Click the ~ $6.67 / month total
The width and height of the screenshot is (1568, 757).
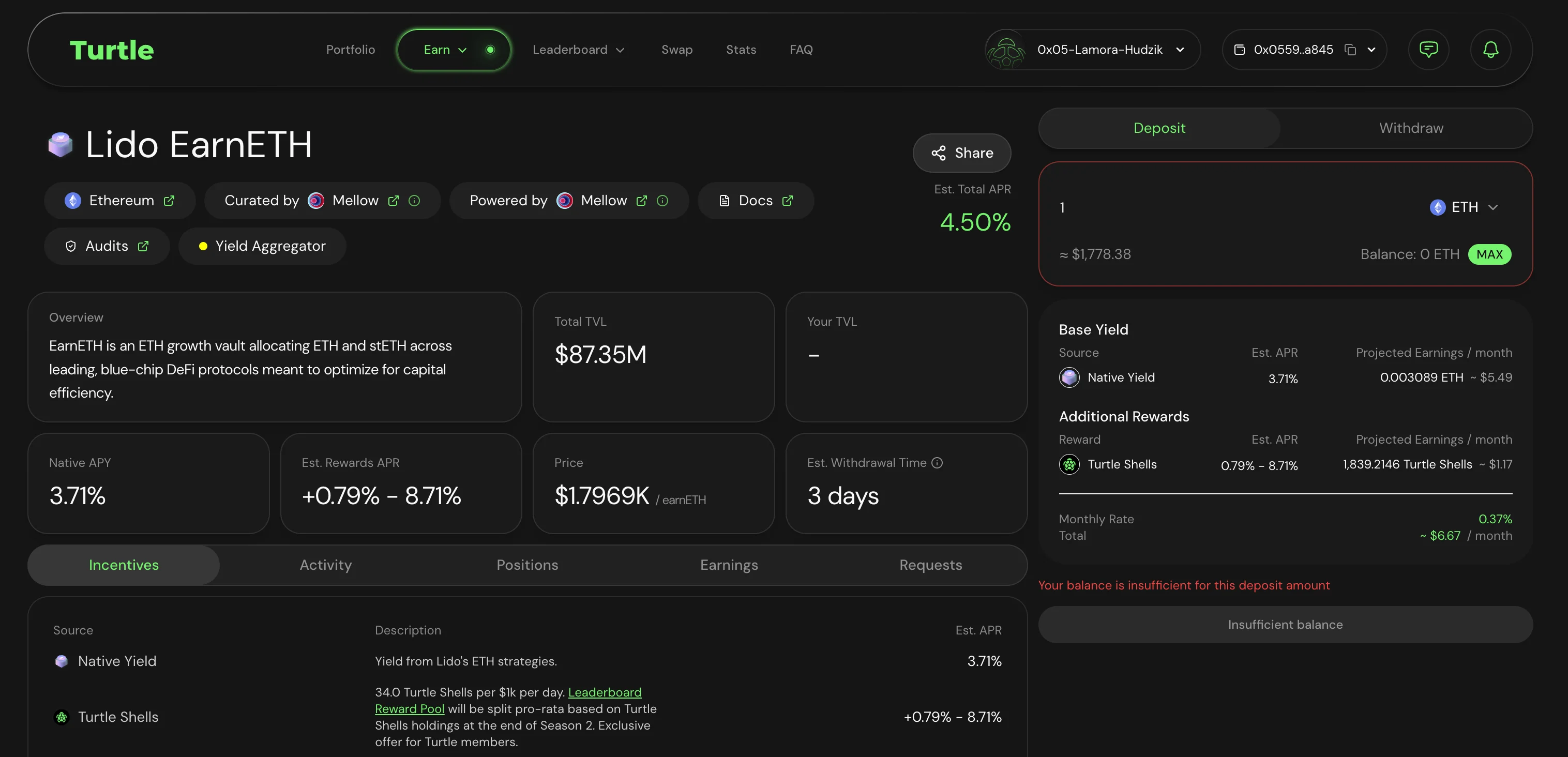(x=1466, y=536)
